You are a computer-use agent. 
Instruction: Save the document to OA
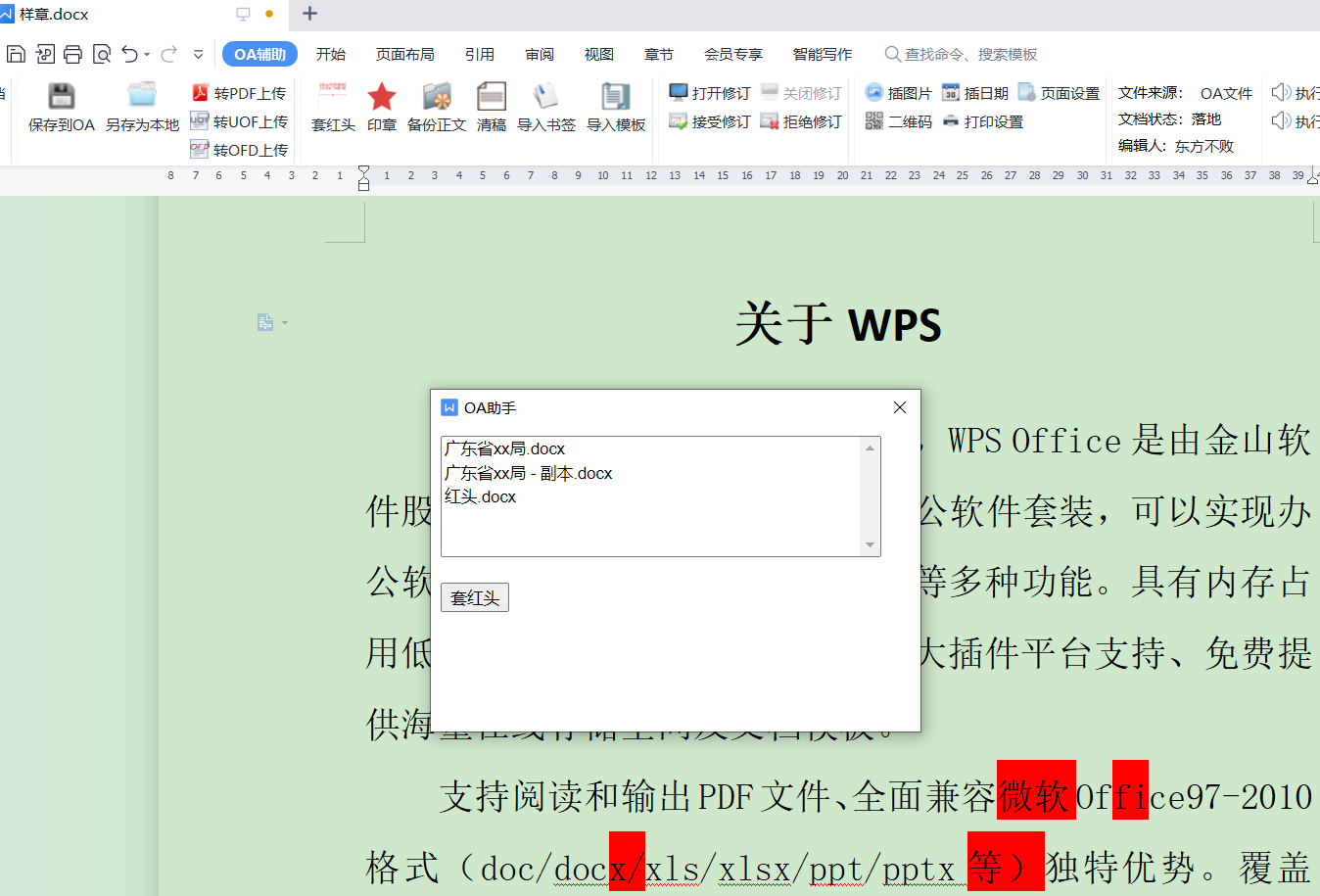62,108
